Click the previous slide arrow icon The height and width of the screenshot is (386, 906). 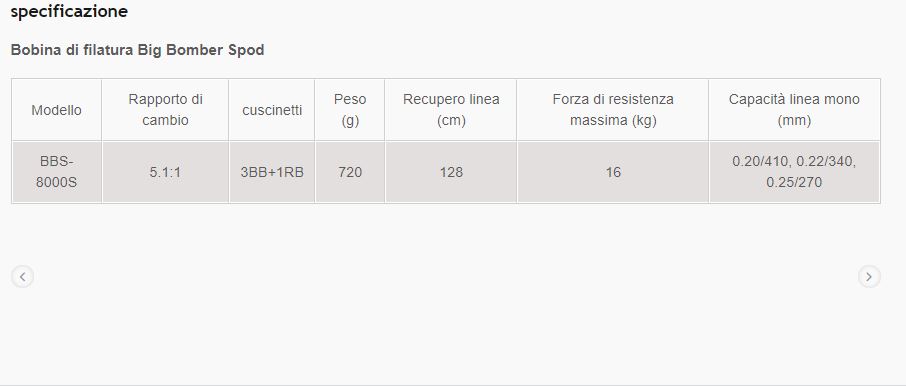coord(22,277)
